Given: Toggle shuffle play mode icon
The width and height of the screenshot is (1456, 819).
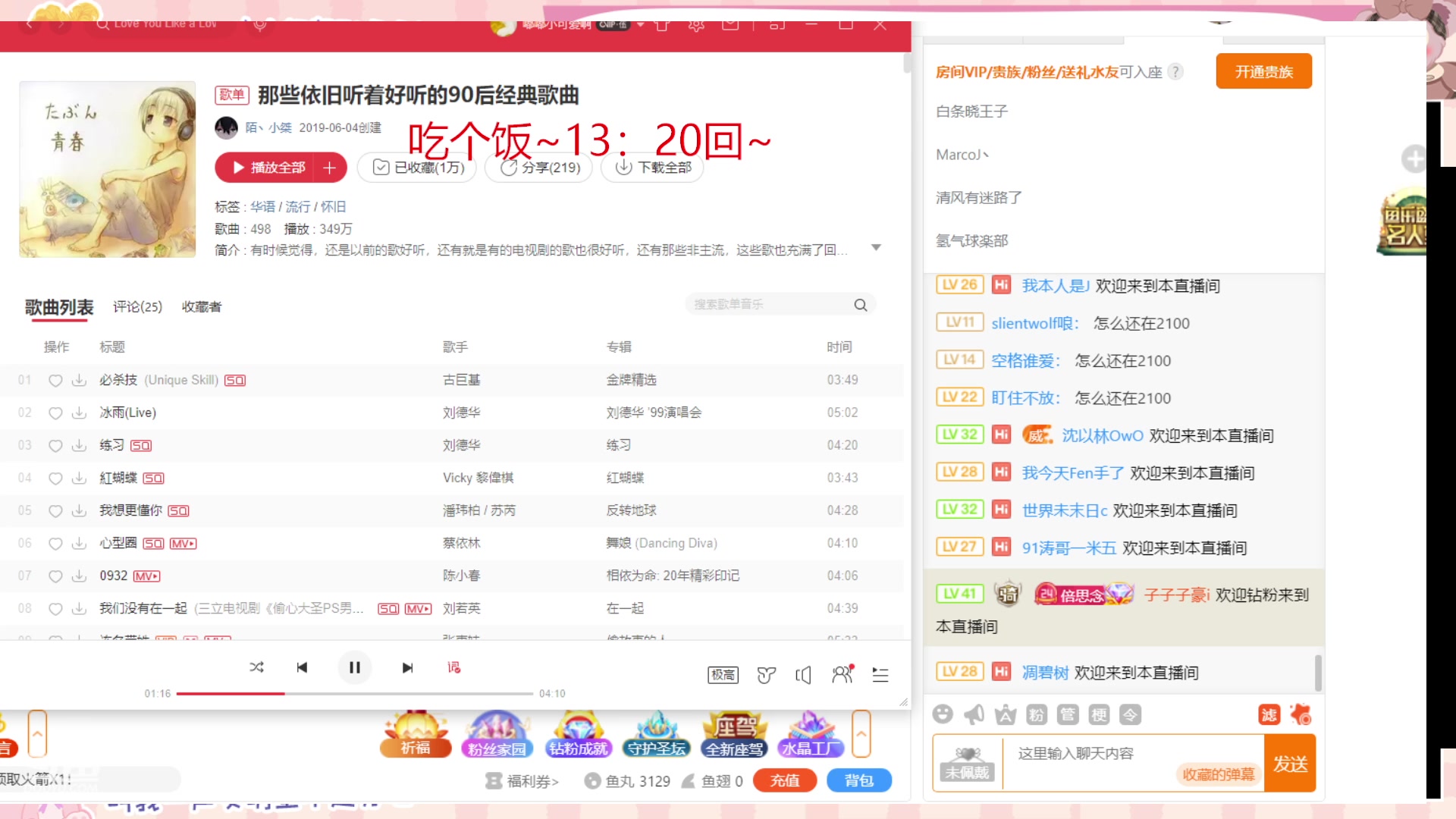Looking at the screenshot, I should click(x=256, y=667).
